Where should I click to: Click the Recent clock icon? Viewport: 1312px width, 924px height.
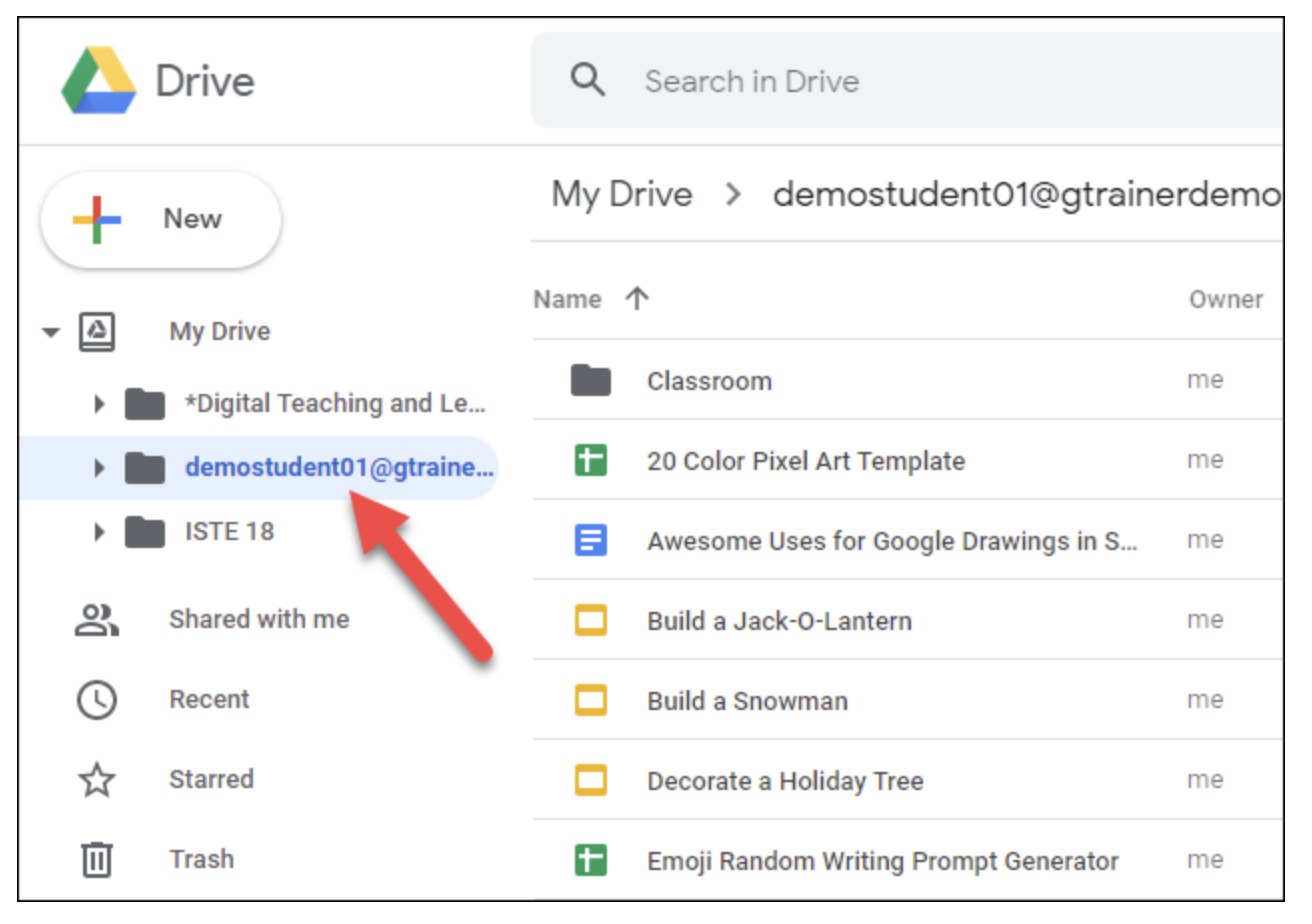(97, 700)
